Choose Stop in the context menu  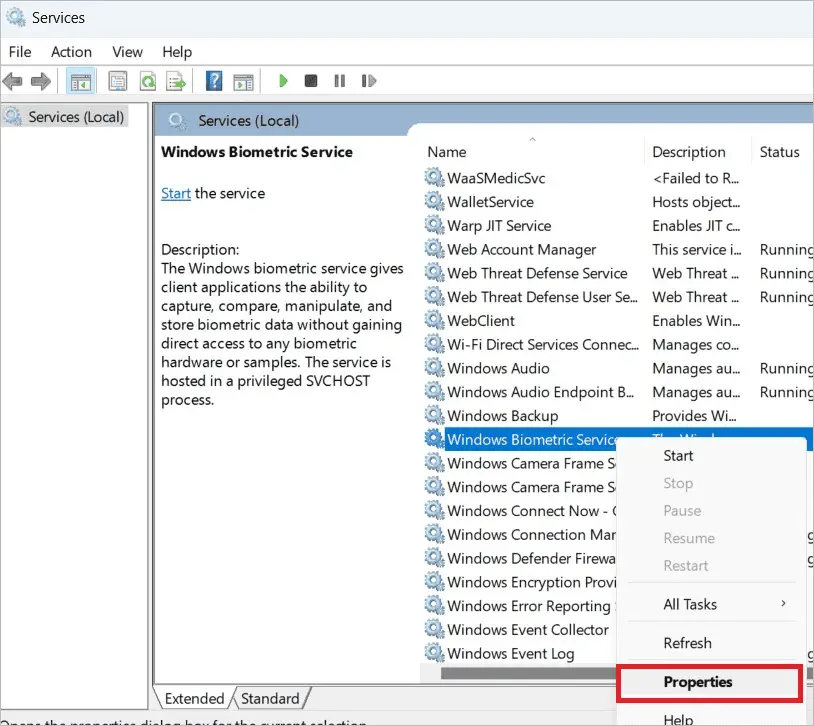click(677, 483)
